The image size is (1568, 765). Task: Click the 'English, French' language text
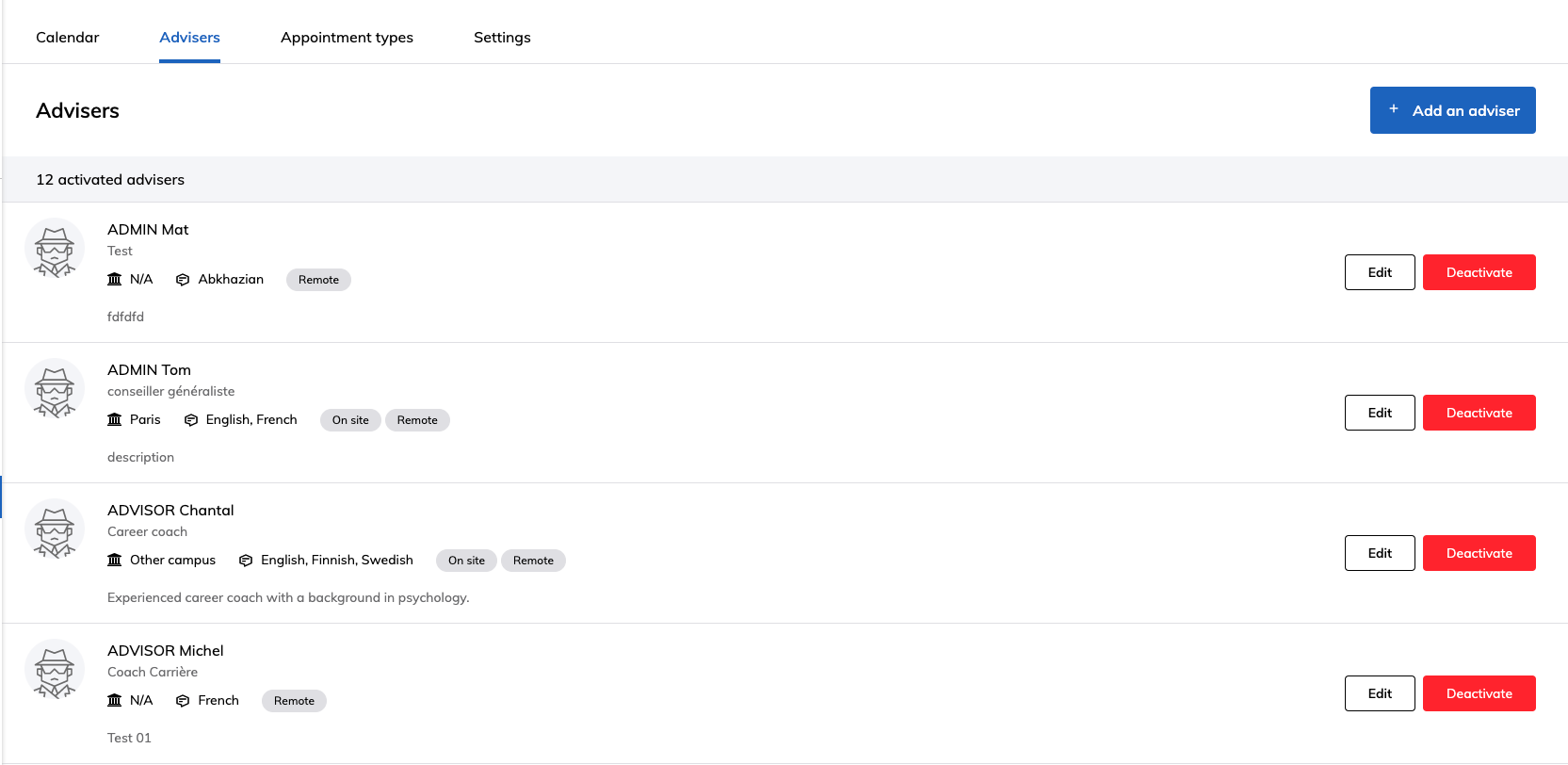point(251,419)
